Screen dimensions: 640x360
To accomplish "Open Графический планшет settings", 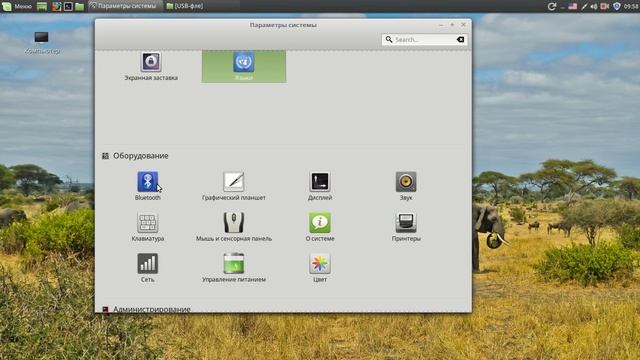I will (234, 186).
